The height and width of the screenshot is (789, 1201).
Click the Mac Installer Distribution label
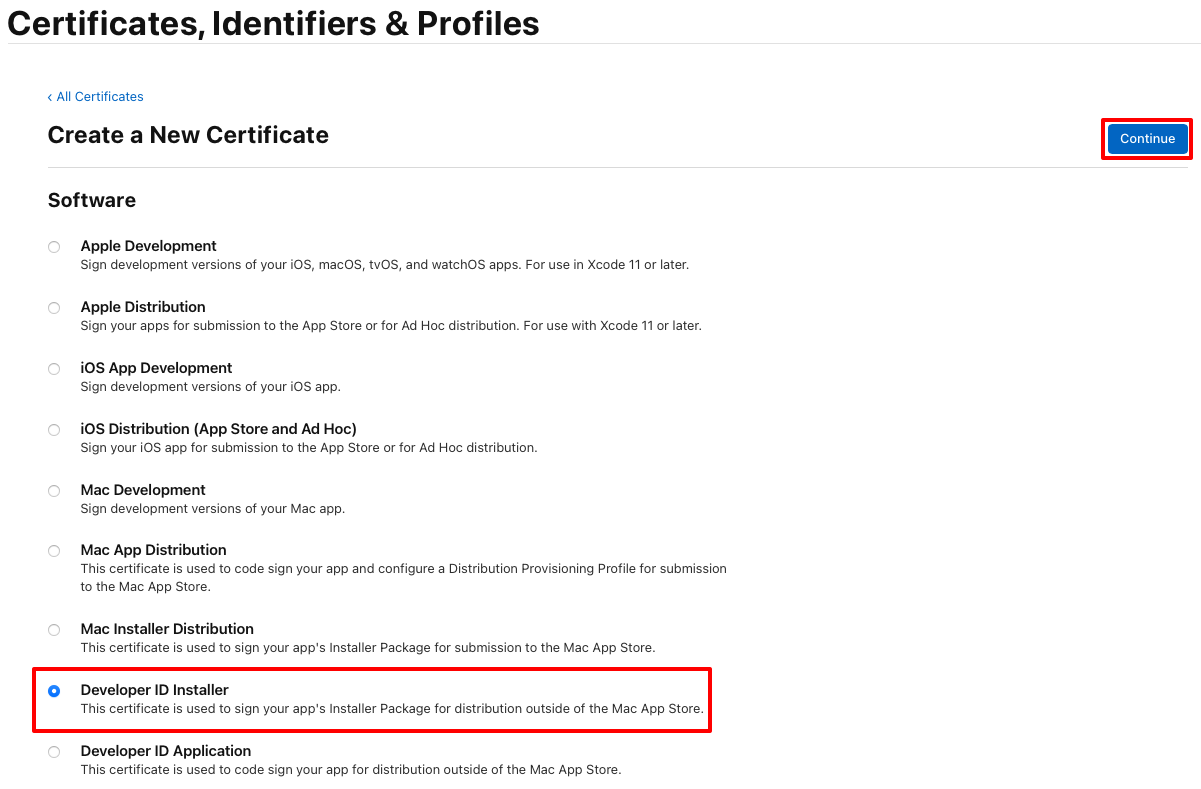tap(167, 629)
